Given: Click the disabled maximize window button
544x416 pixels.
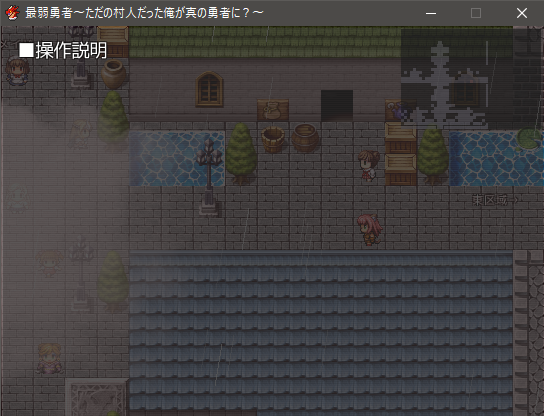Looking at the screenshot, I should [x=476, y=13].
